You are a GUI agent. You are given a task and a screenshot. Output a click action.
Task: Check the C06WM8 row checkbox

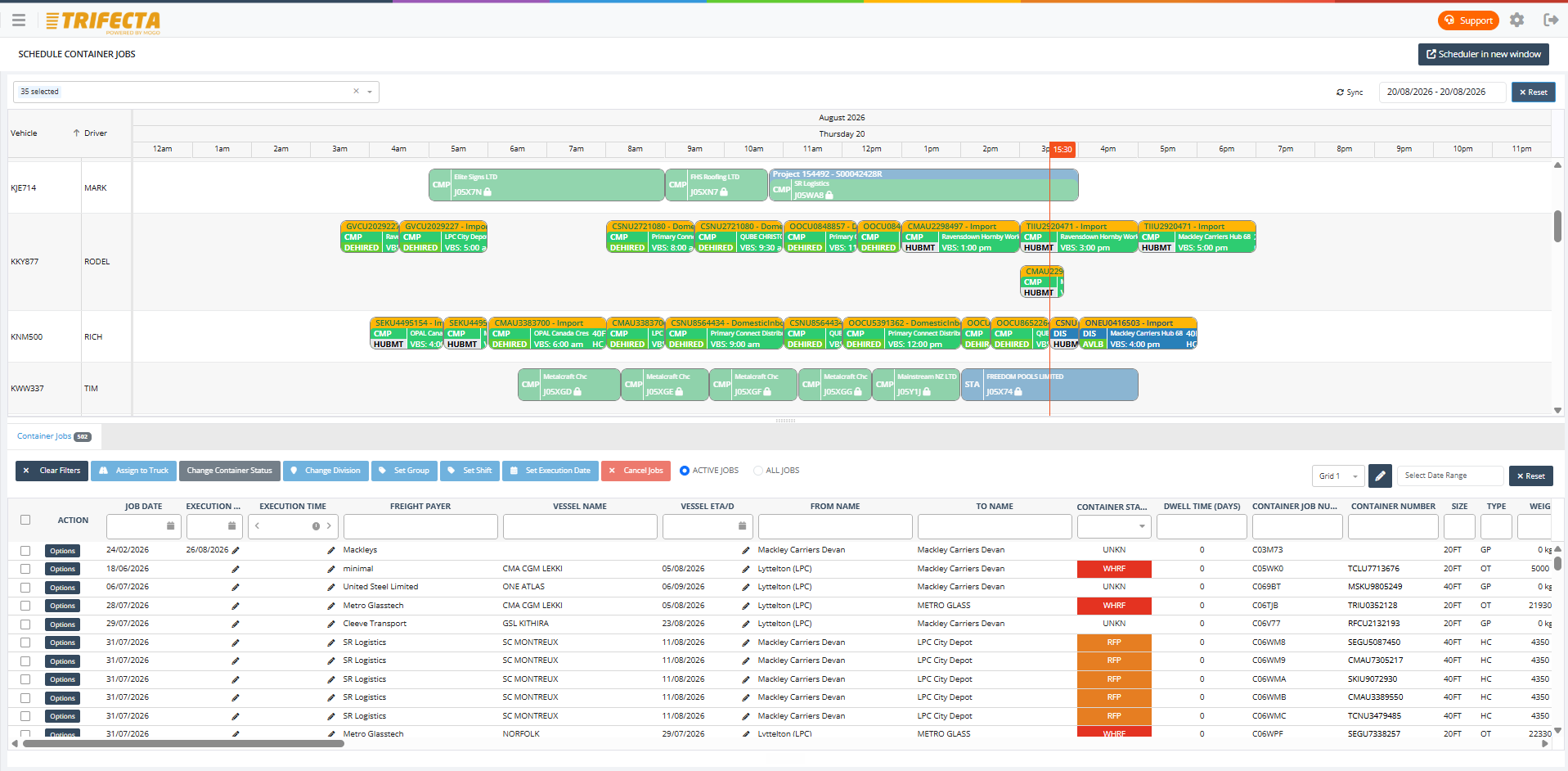point(25,642)
